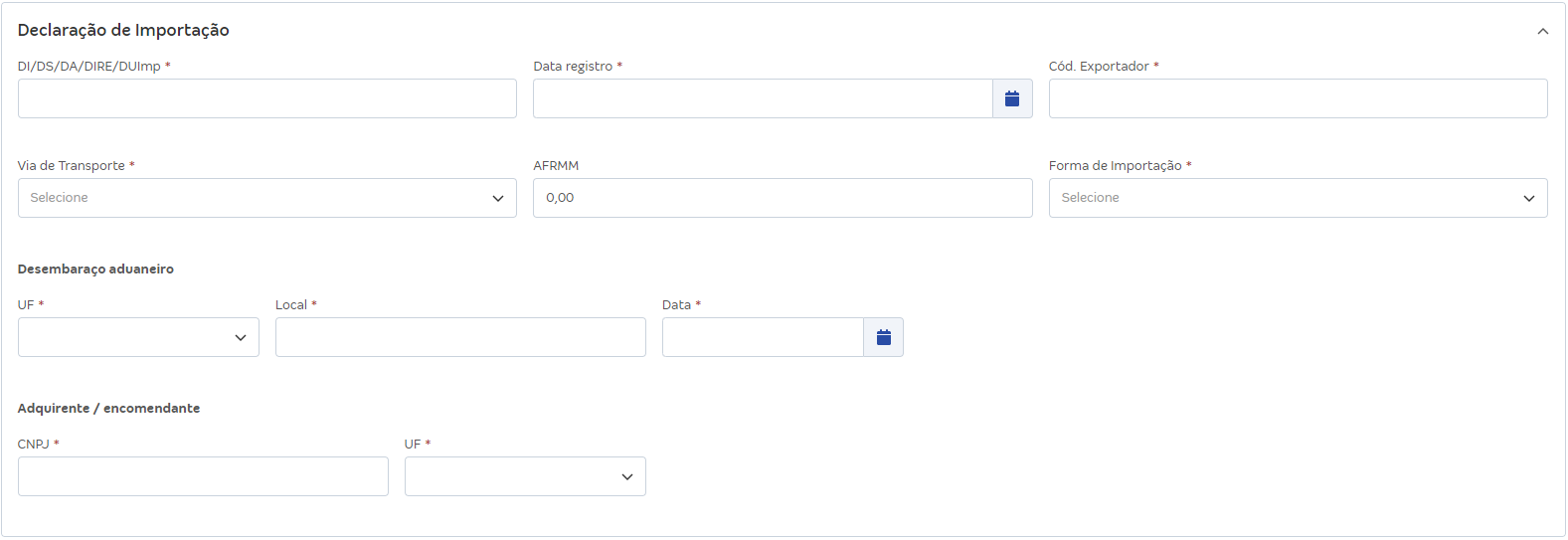Select the Cód. Exportador input field
This screenshot has height=540, width=1568.
[x=1298, y=98]
